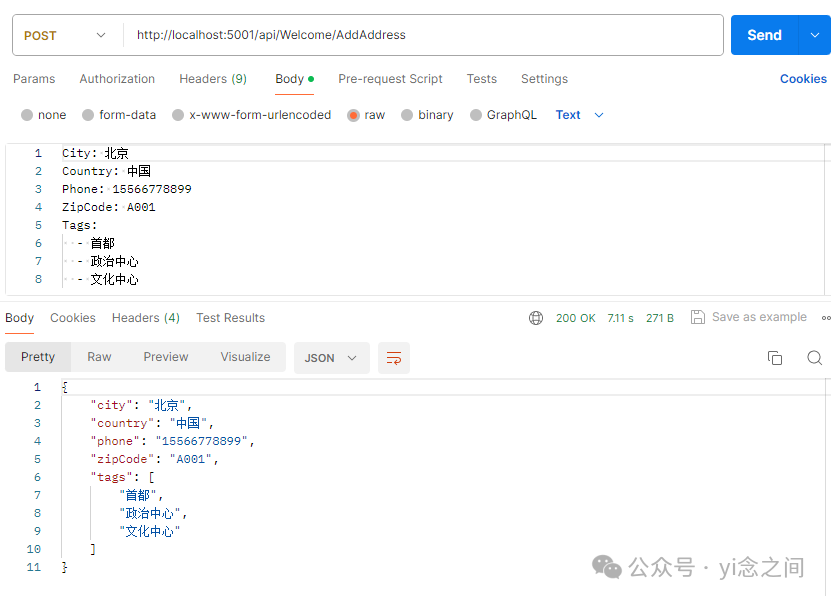Click the 271 B response size
This screenshot has height=600, width=831.
[660, 318]
